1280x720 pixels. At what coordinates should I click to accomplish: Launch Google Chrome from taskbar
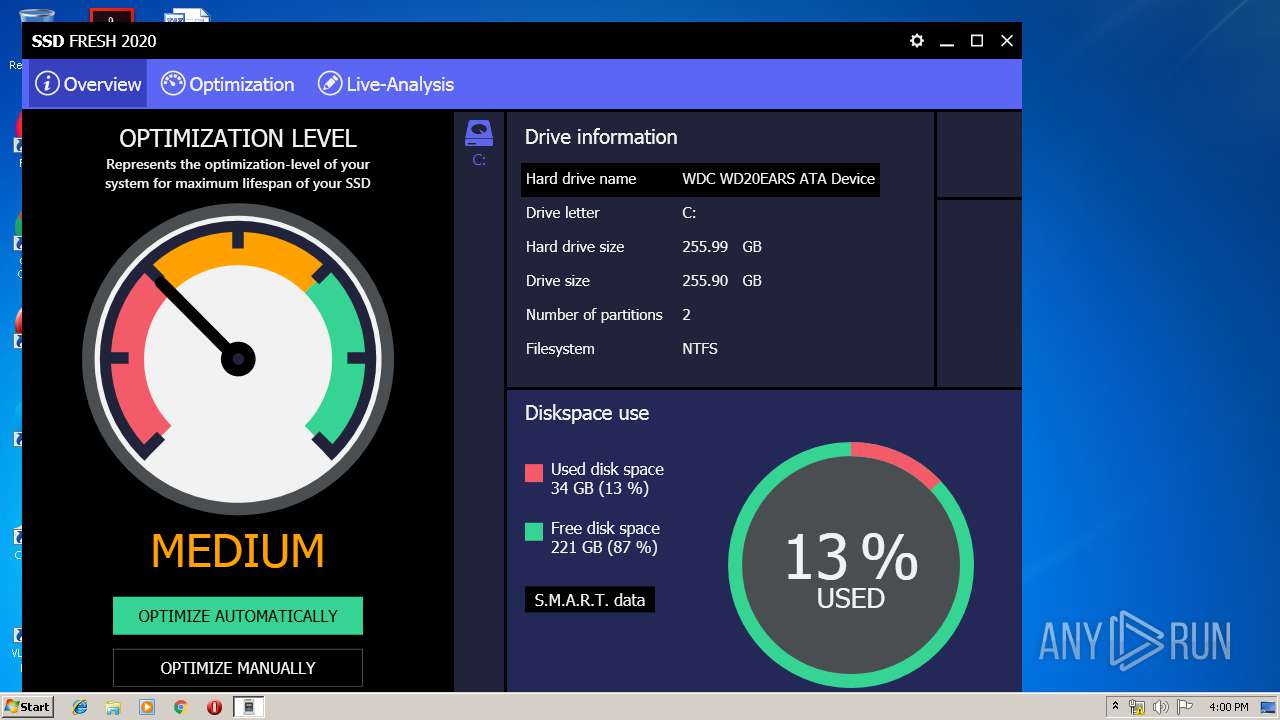point(181,707)
